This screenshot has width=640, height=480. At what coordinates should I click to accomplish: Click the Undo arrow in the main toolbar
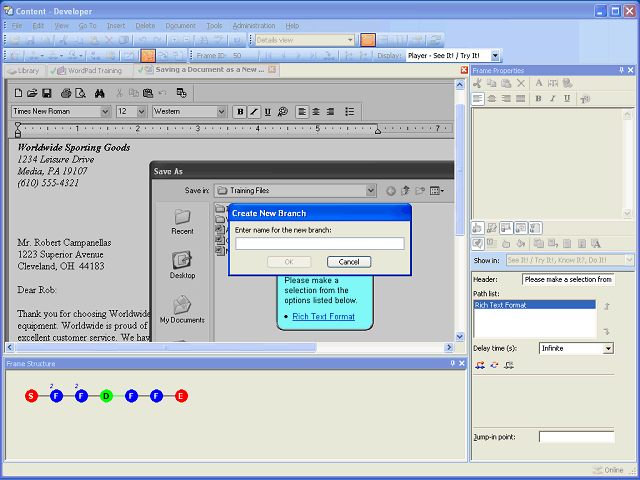tap(142, 40)
